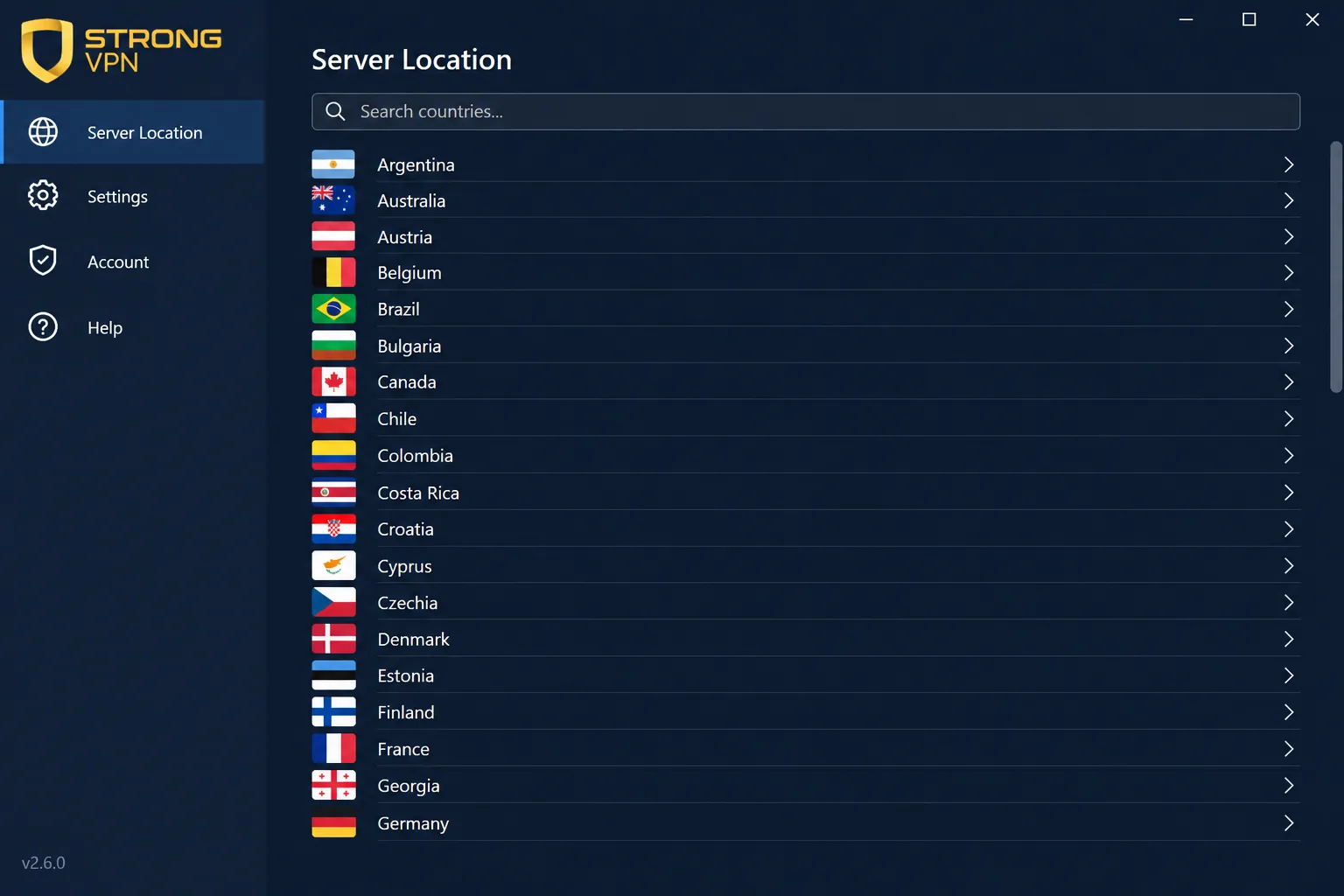The height and width of the screenshot is (896, 1344).
Task: Expand France server list chevron
Action: (1288, 749)
